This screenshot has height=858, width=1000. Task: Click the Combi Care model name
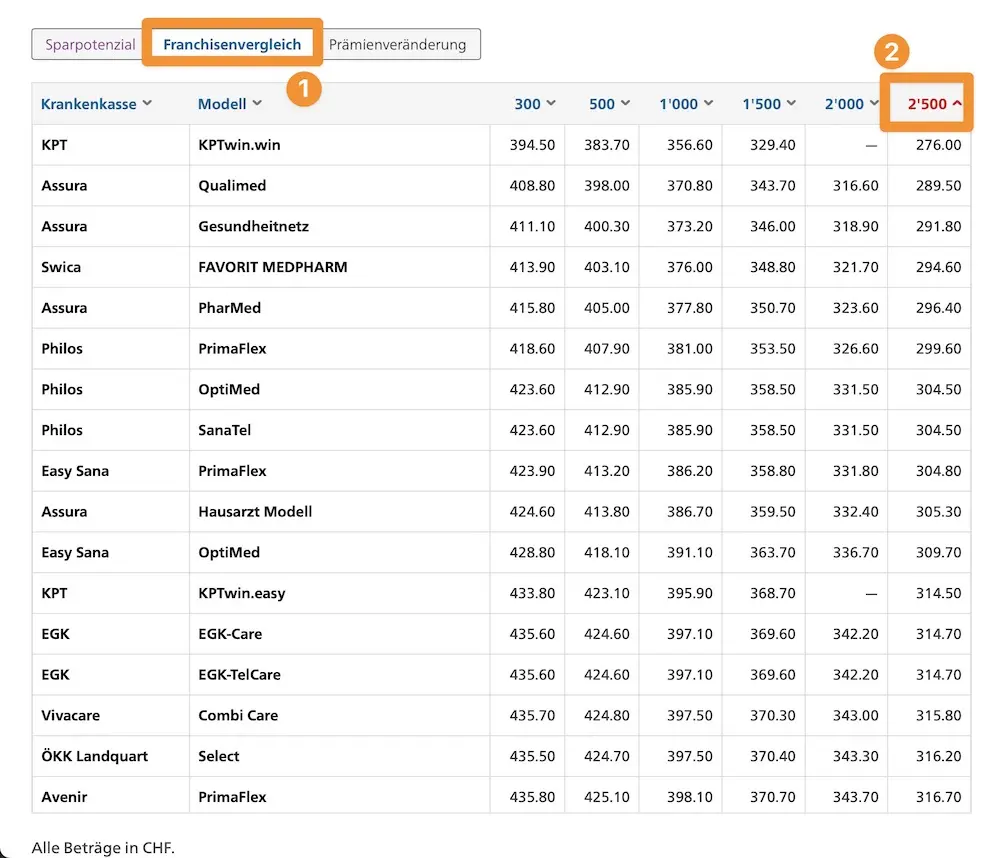point(238,716)
